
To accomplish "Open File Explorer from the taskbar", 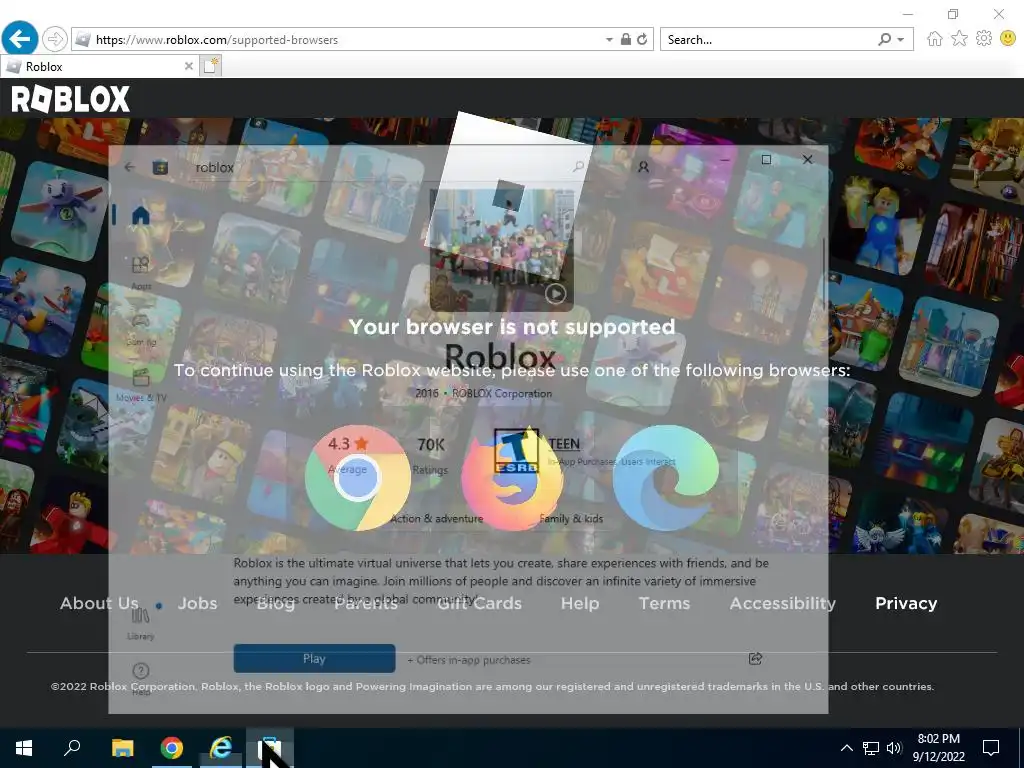I will click(122, 748).
